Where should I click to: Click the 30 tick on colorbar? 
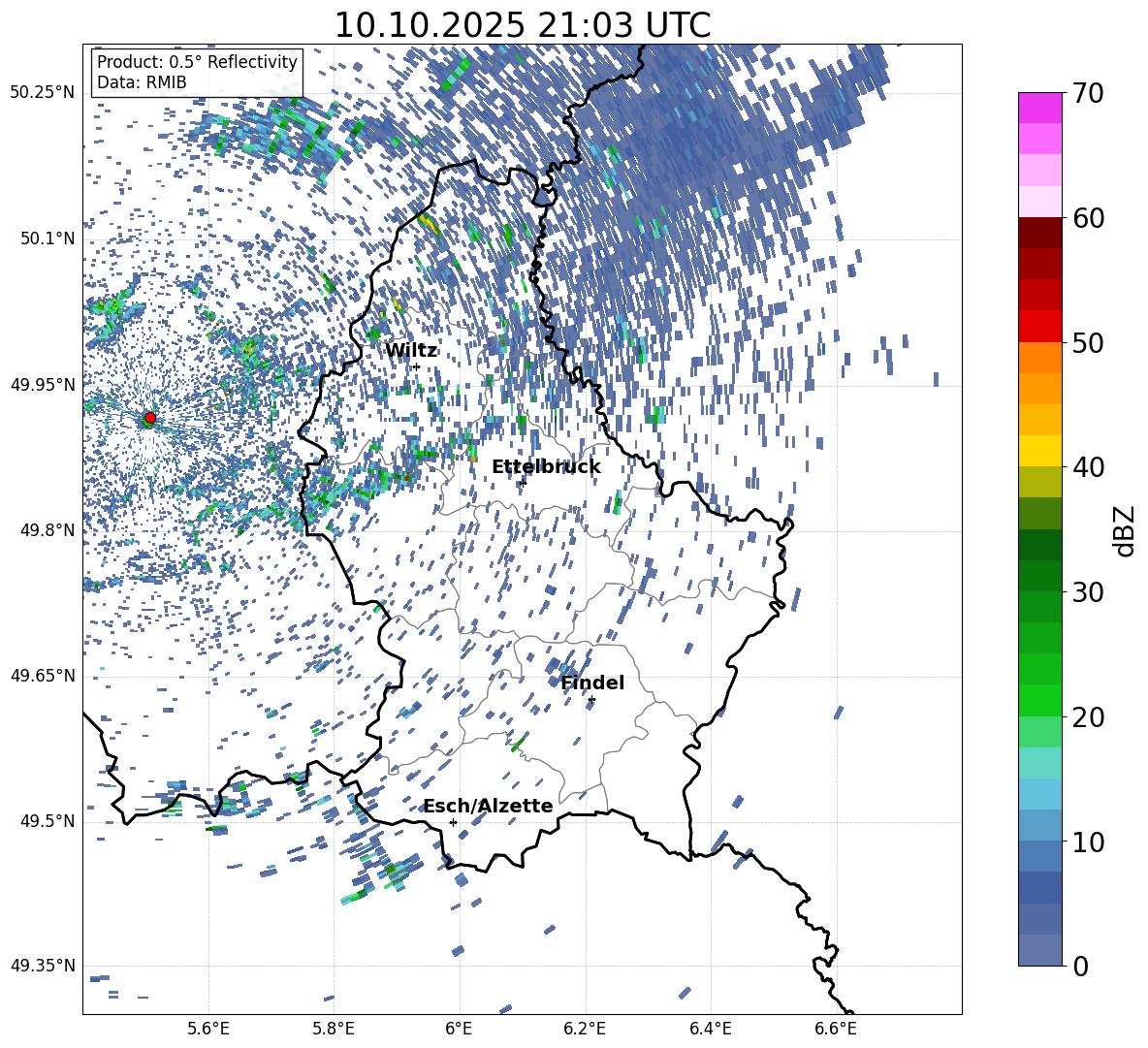(1088, 592)
